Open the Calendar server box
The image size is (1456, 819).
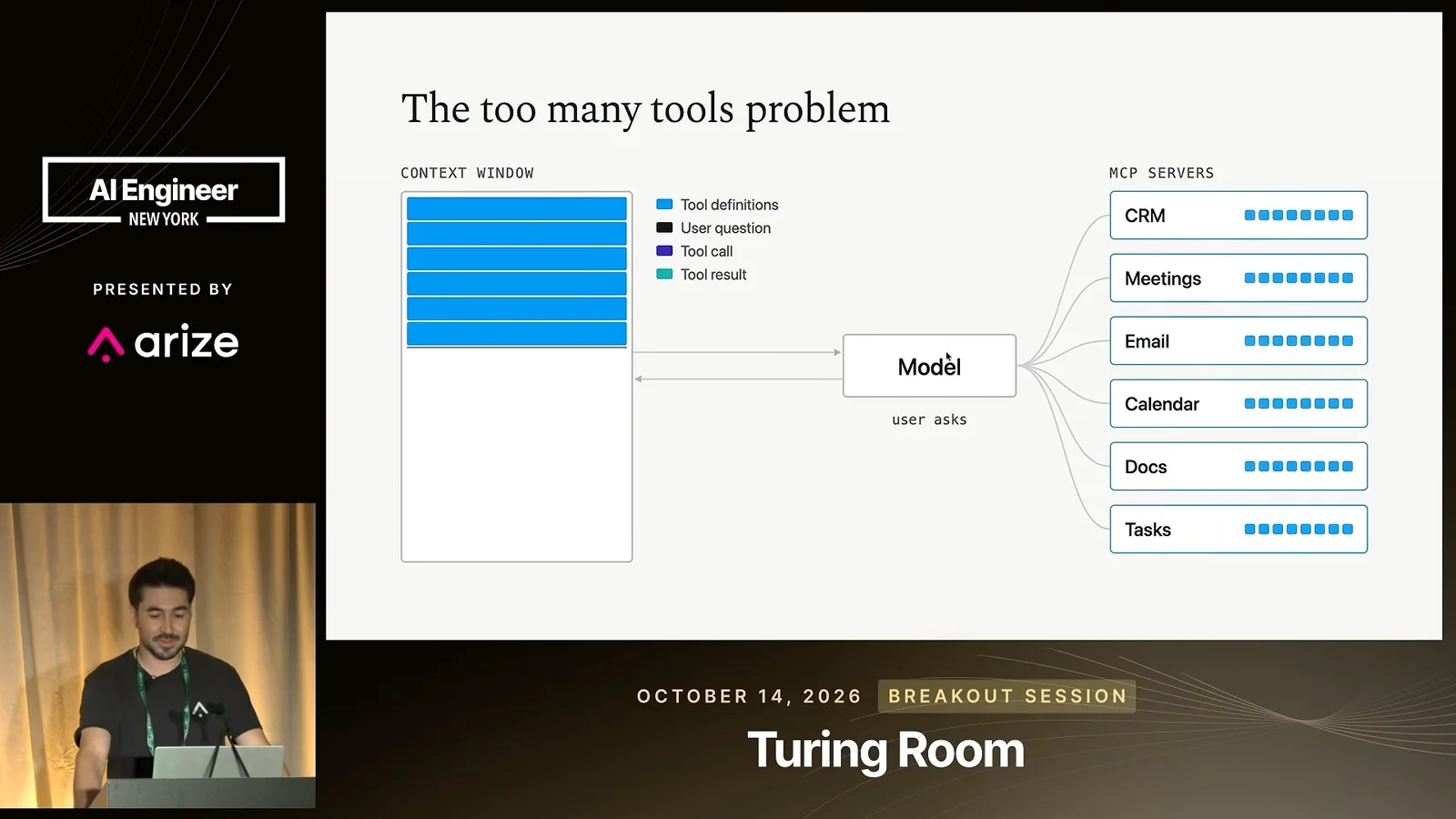(x=1239, y=404)
